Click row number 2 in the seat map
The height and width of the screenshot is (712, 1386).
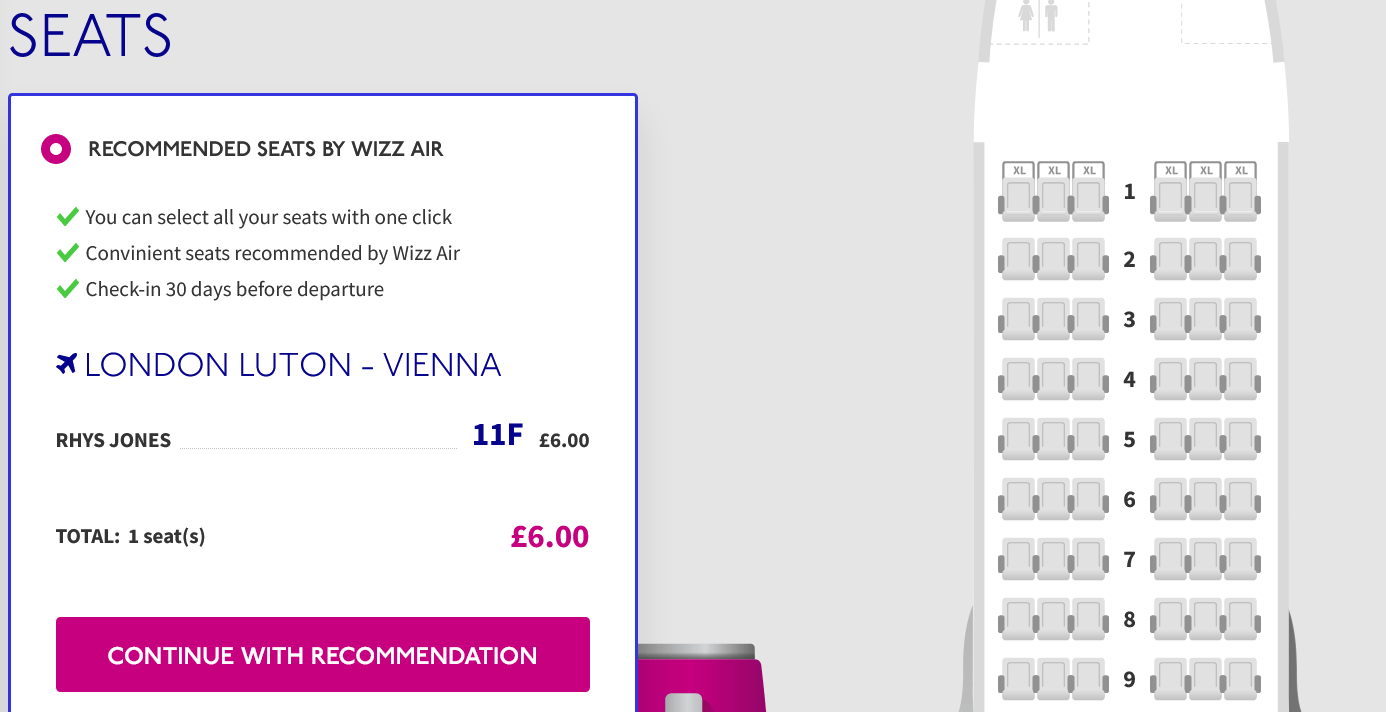[1129, 259]
